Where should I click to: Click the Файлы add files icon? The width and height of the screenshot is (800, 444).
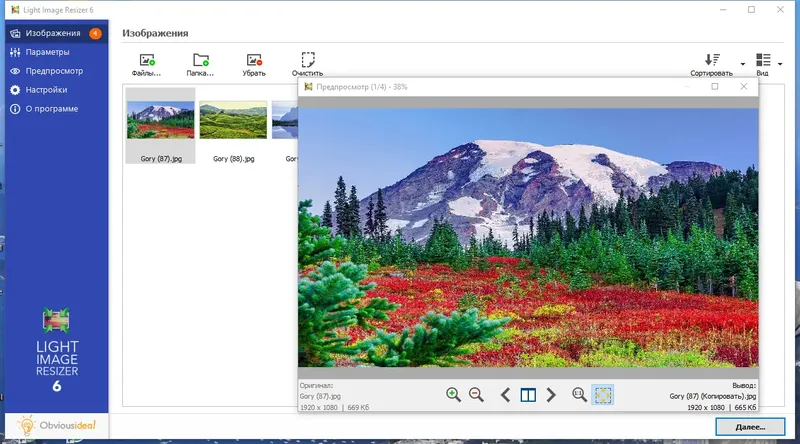click(x=147, y=60)
